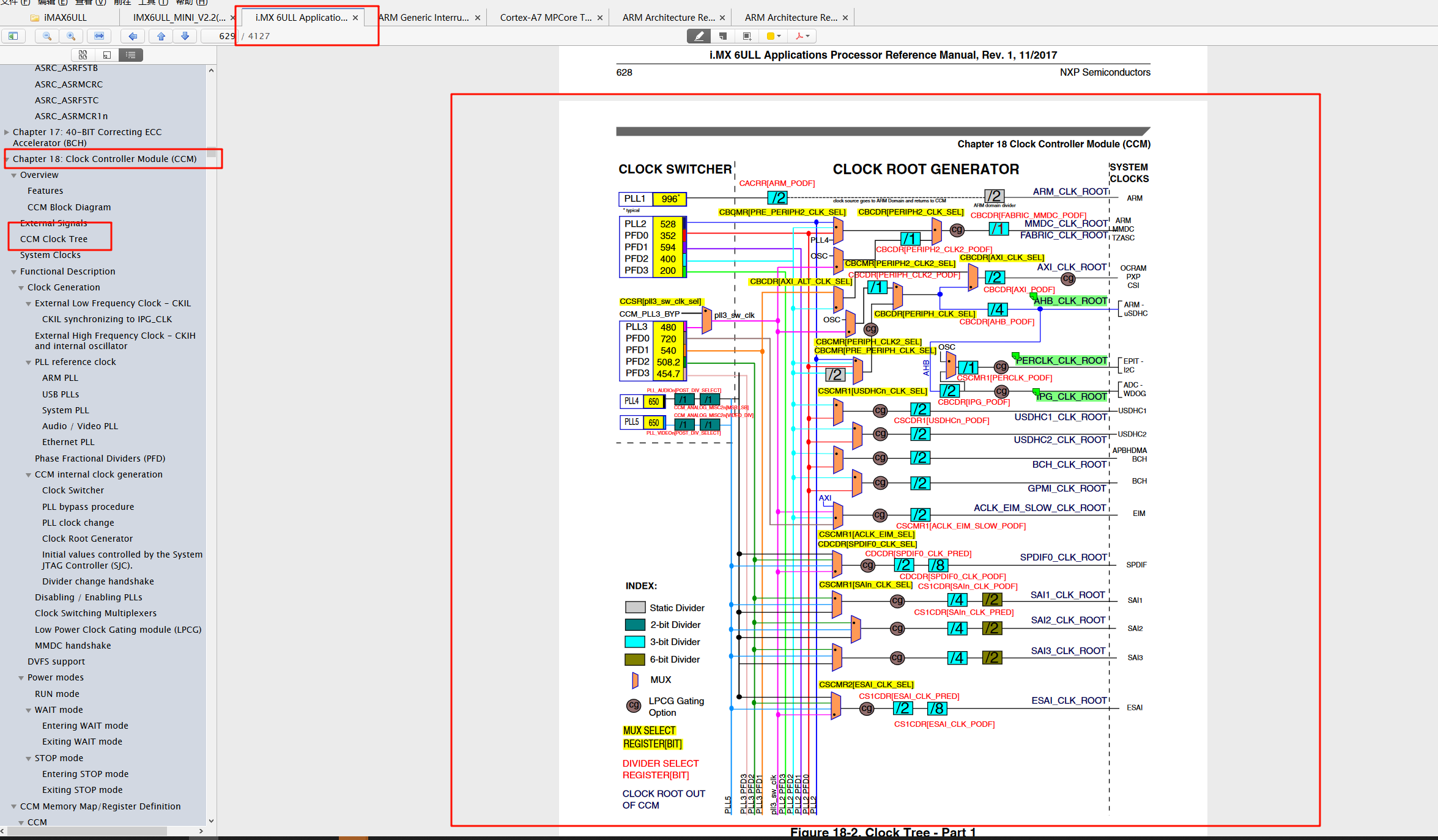Open the yellow highlight color picker
Screen dimensions: 1438x840
coord(773,36)
